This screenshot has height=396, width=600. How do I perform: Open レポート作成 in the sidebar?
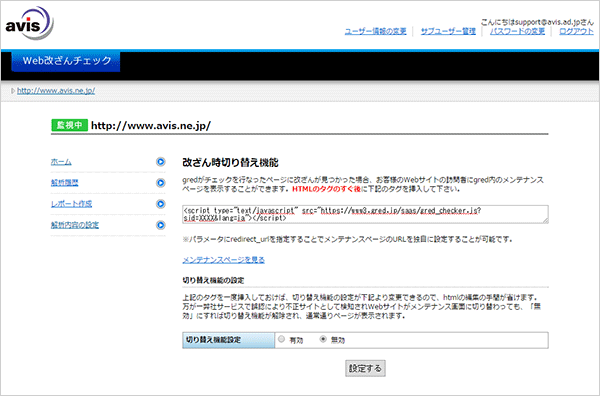coord(71,204)
